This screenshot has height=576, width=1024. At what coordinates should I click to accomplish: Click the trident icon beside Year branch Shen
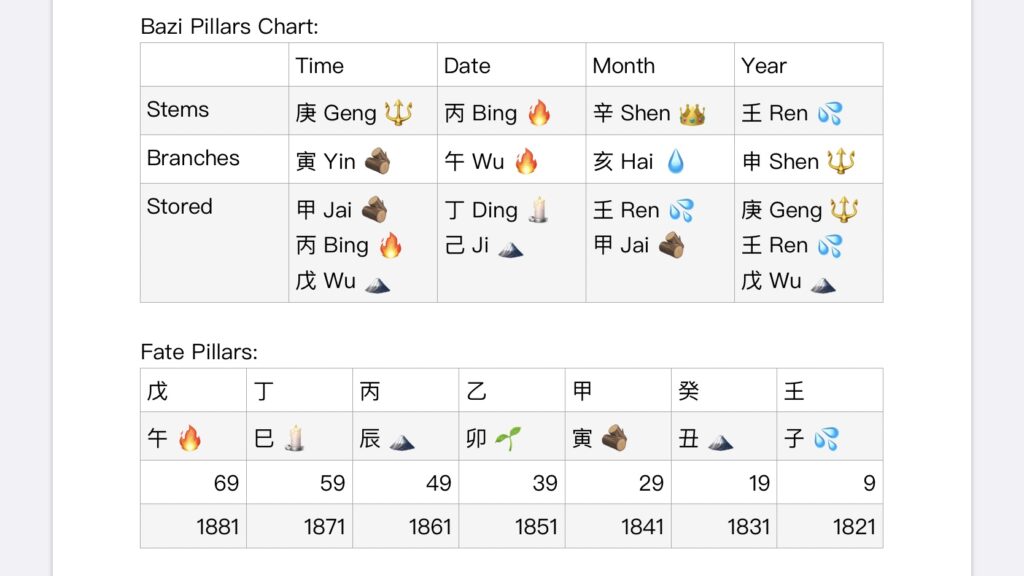[x=841, y=161]
